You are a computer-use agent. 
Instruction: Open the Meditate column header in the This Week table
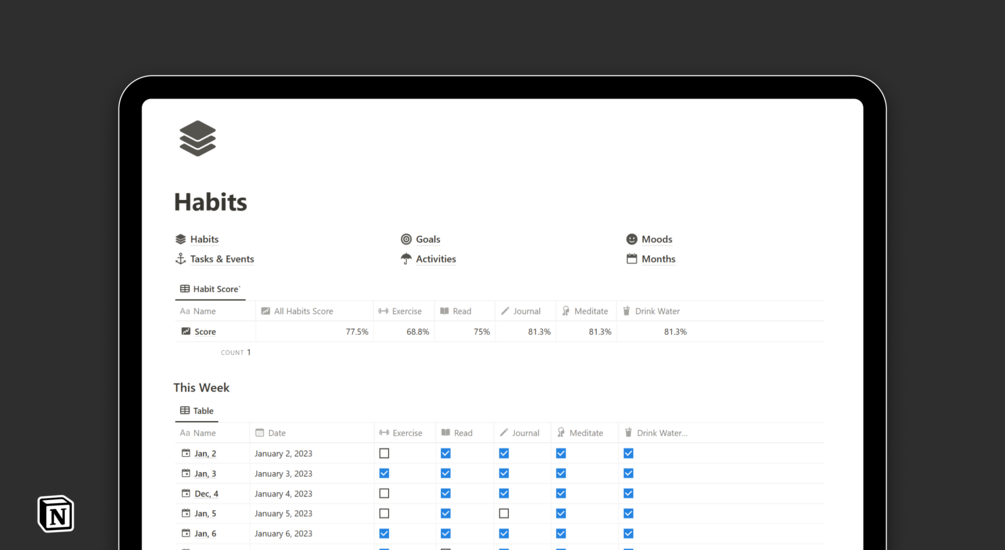(x=585, y=433)
